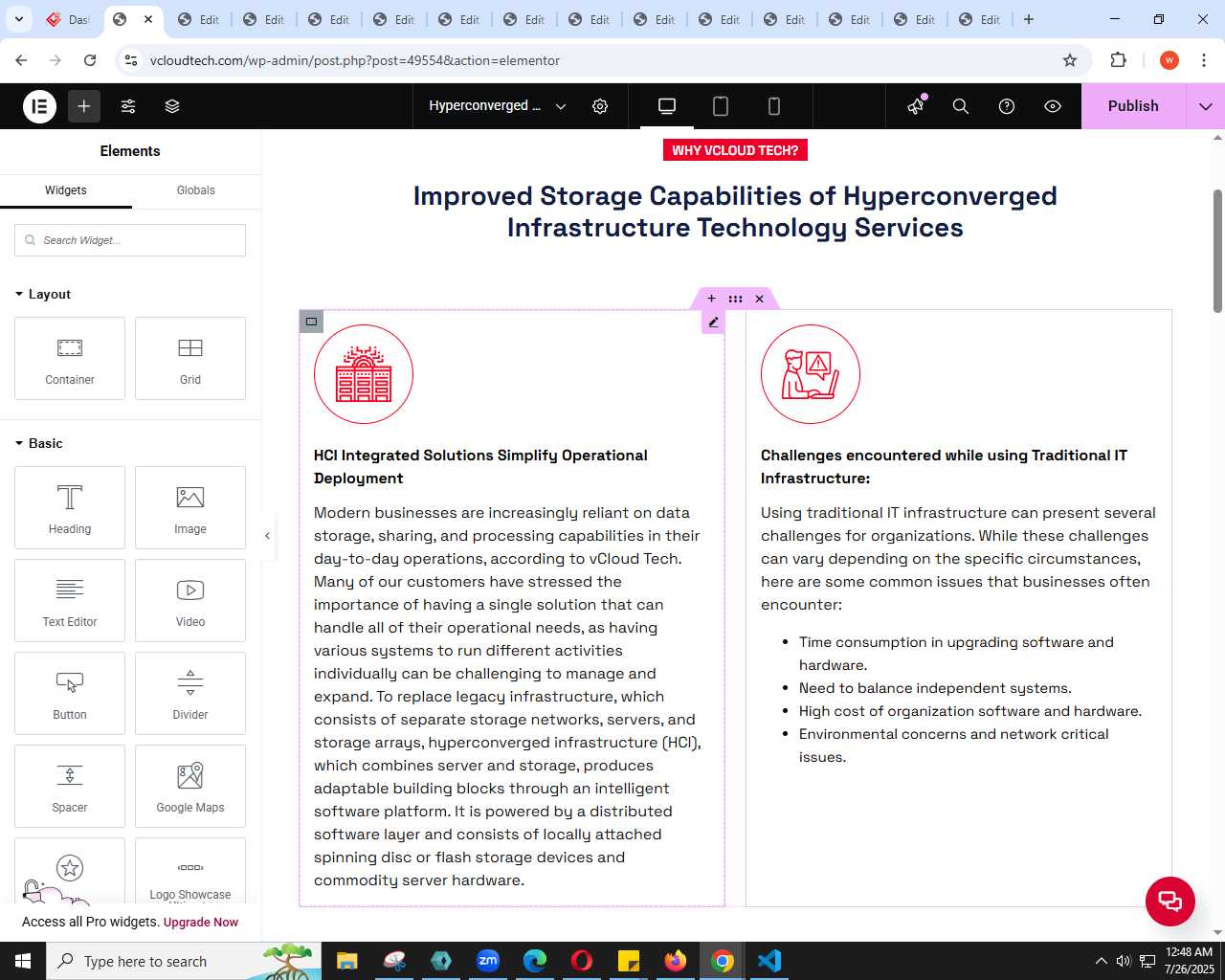This screenshot has width=1225, height=980.
Task: Open page settings gear icon
Action: [600, 106]
